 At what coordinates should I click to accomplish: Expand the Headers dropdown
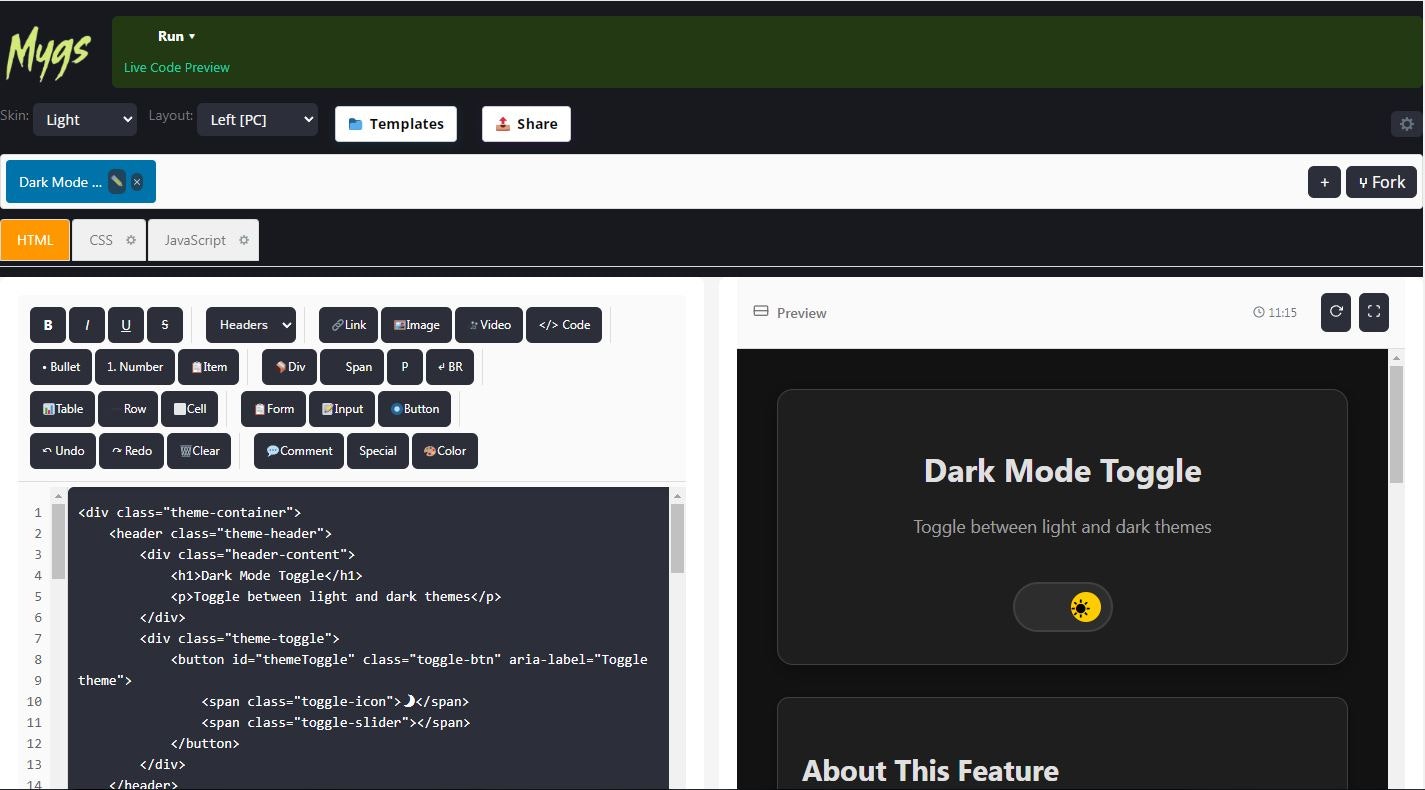tap(251, 325)
